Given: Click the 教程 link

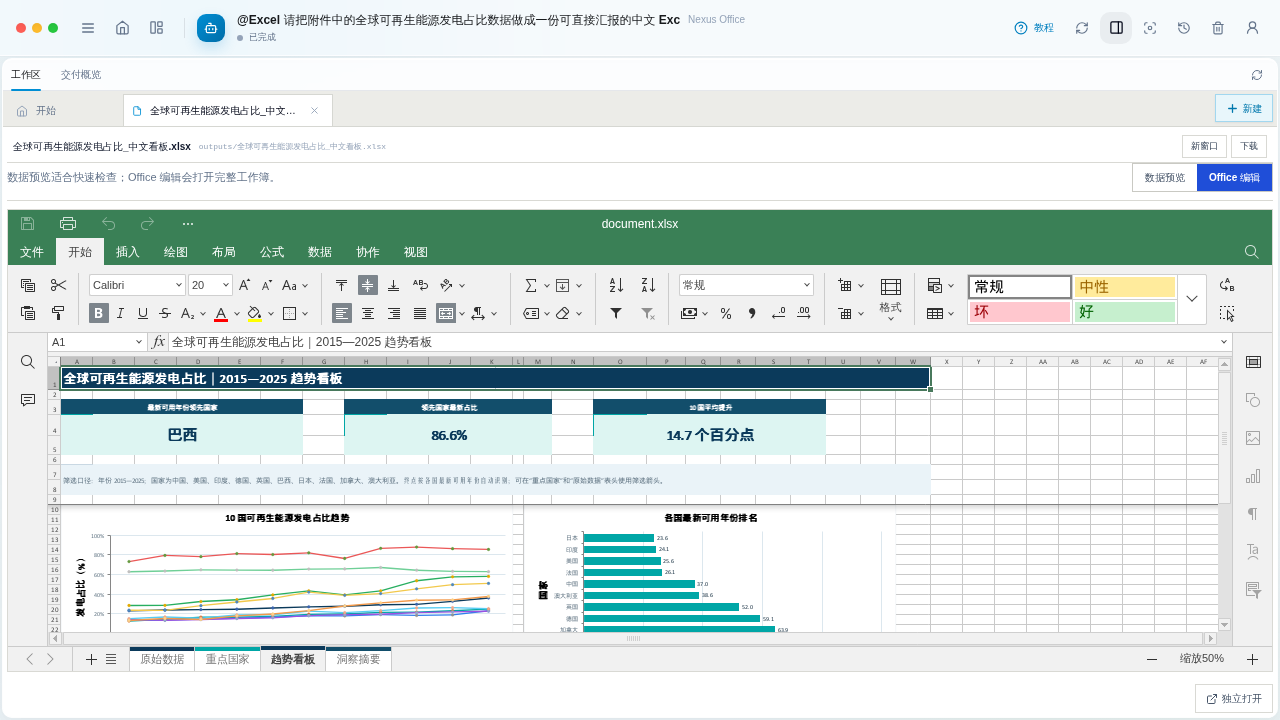Looking at the screenshot, I should [1034, 28].
